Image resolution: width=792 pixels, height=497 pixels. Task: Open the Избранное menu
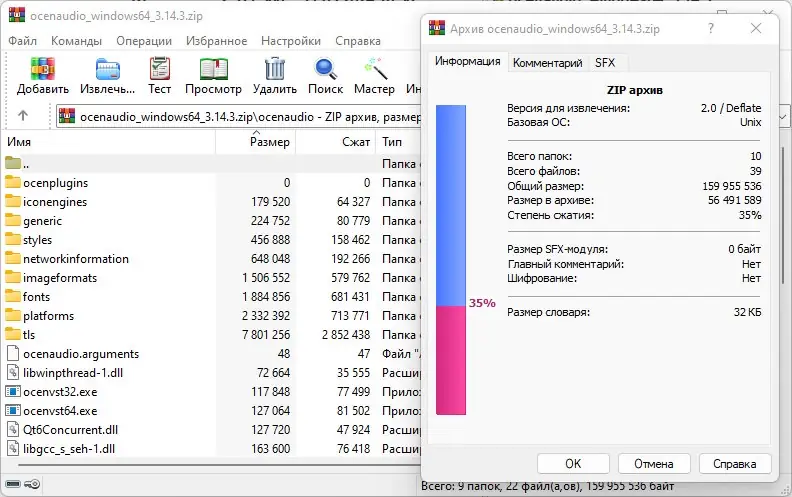click(x=216, y=41)
